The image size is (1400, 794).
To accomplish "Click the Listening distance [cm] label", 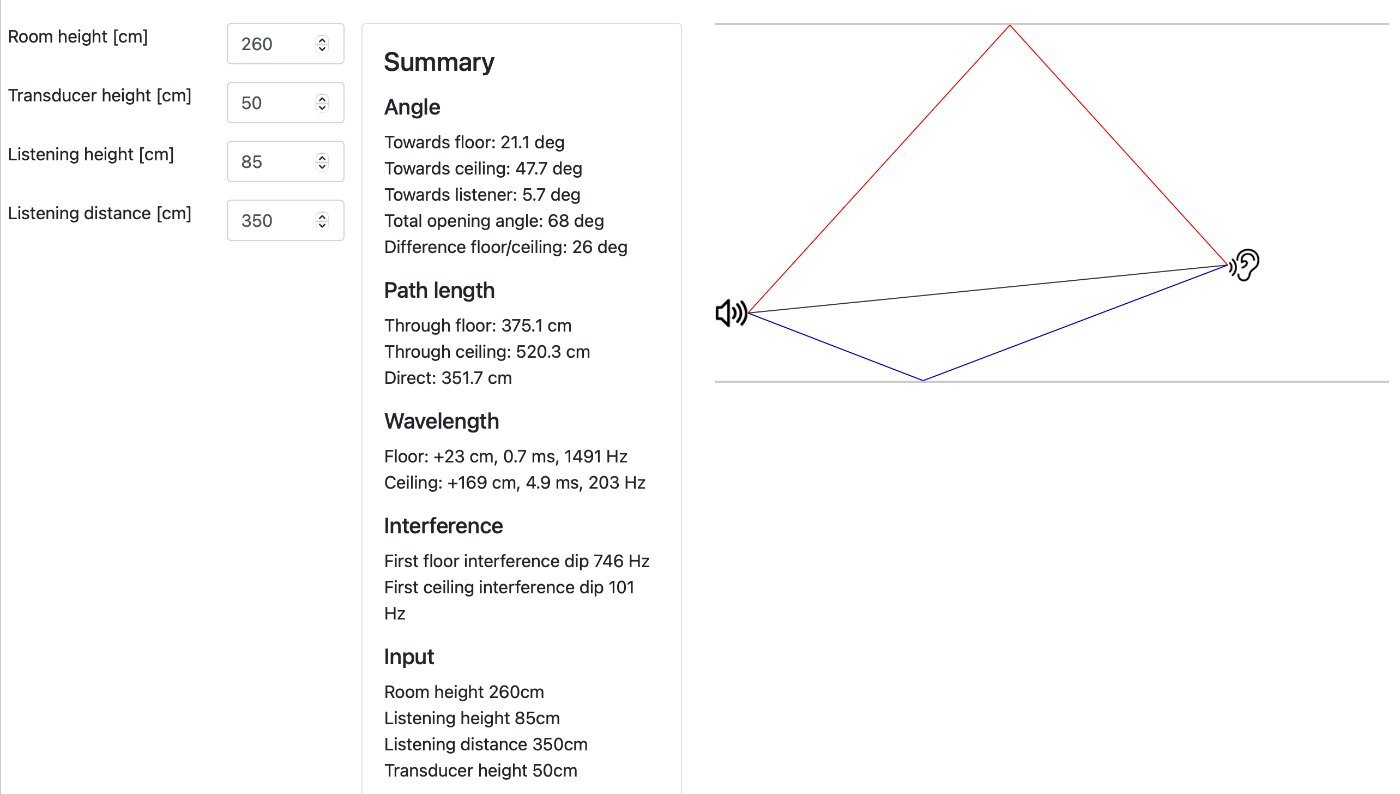I will pos(100,214).
